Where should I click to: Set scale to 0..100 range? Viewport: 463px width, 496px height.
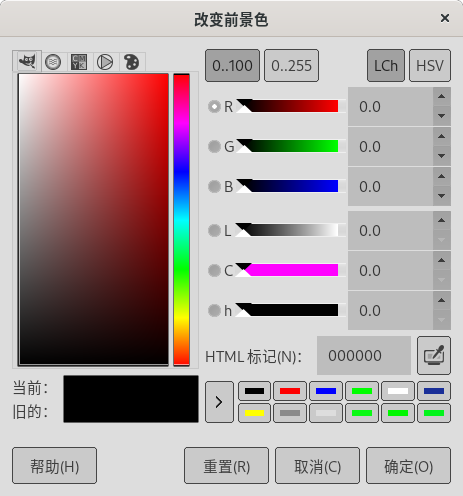coord(232,66)
